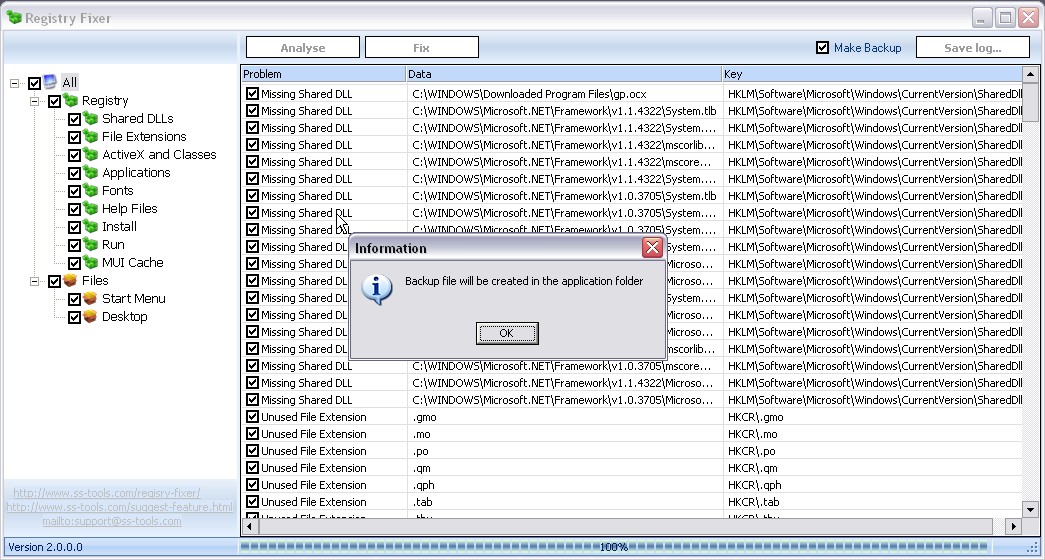1045x560 pixels.
Task: Close the Information dialog with X
Action: pyautogui.click(x=652, y=248)
